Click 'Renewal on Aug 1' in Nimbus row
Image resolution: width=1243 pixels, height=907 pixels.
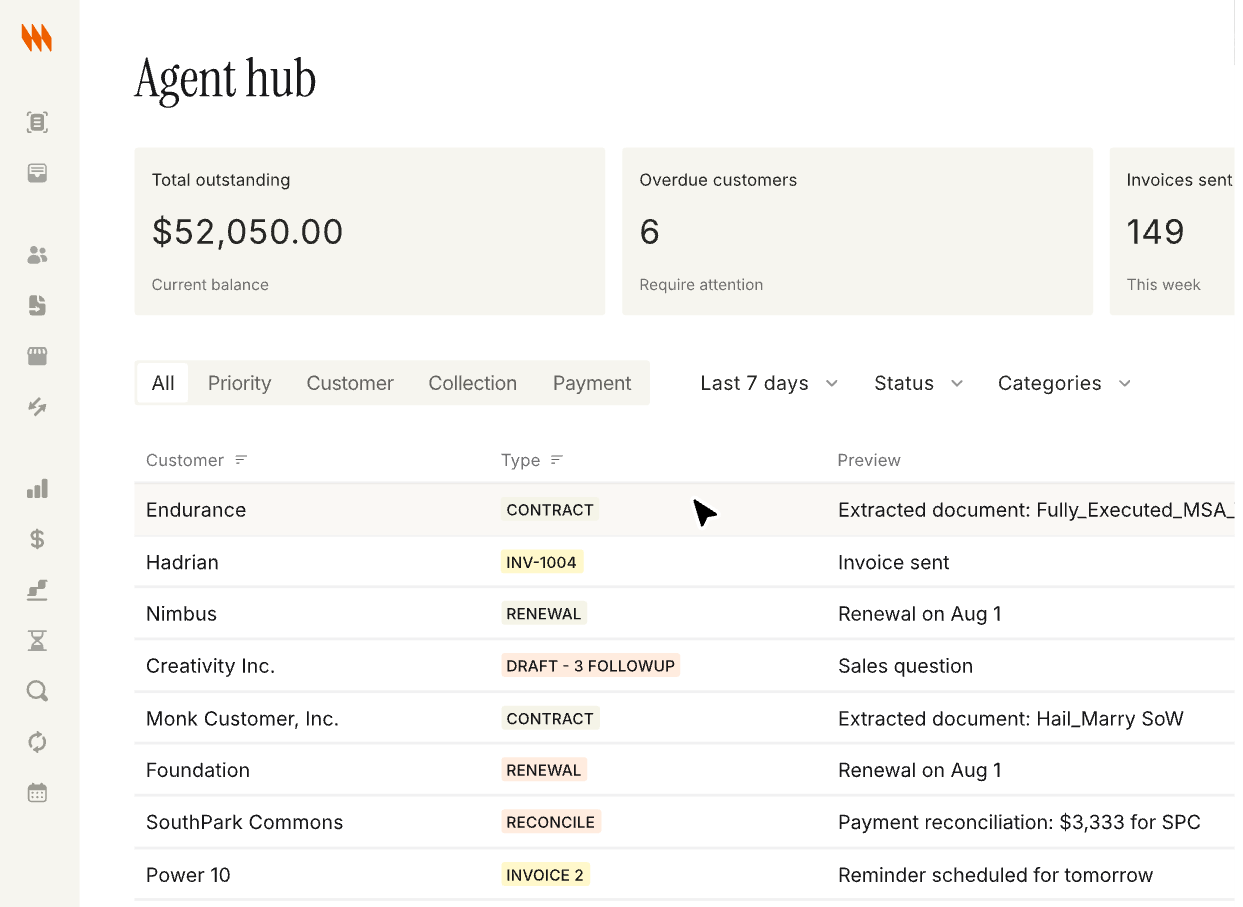pos(920,614)
